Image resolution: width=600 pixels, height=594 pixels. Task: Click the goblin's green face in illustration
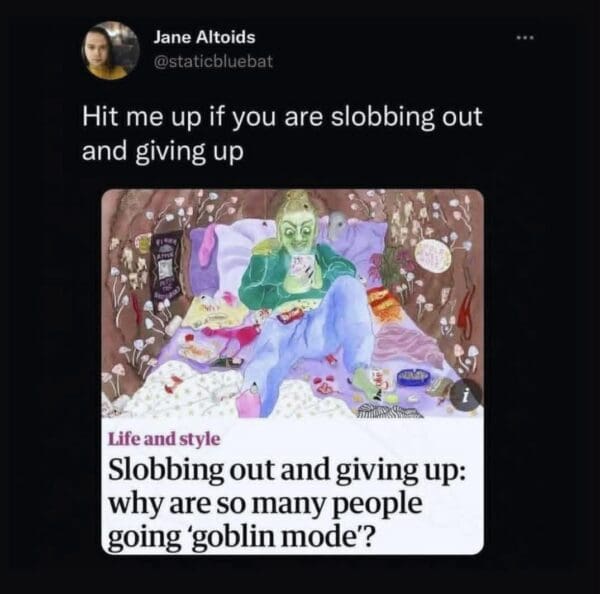pos(298,233)
